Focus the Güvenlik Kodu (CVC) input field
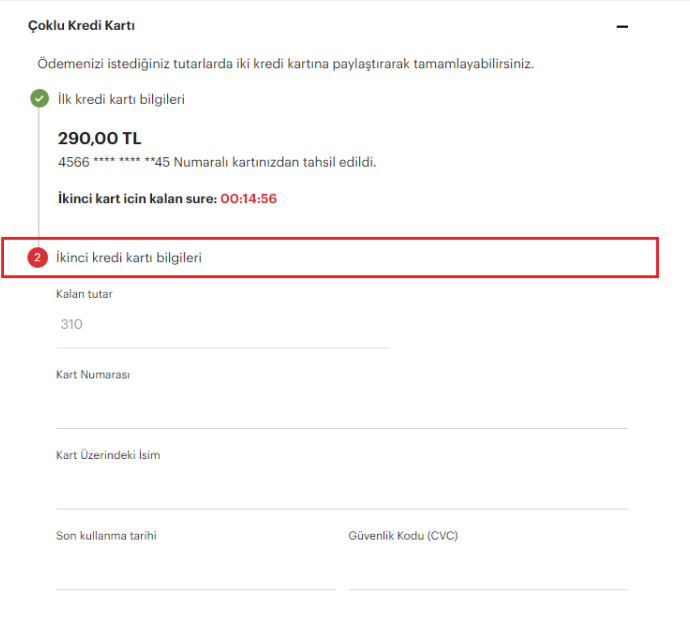The image size is (690, 633). click(x=488, y=571)
